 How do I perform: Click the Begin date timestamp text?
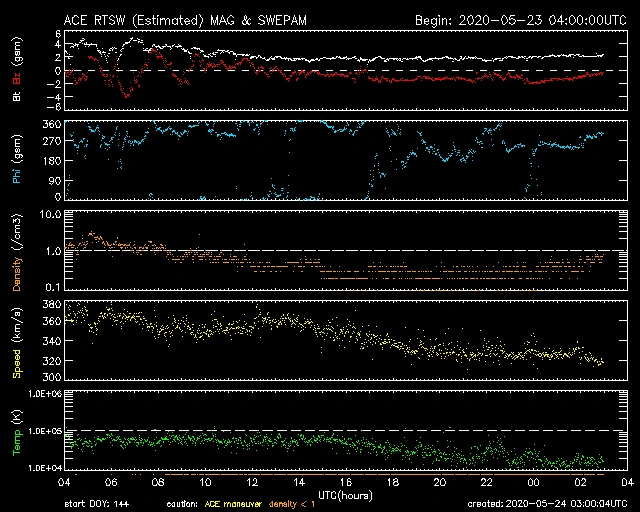pos(509,20)
